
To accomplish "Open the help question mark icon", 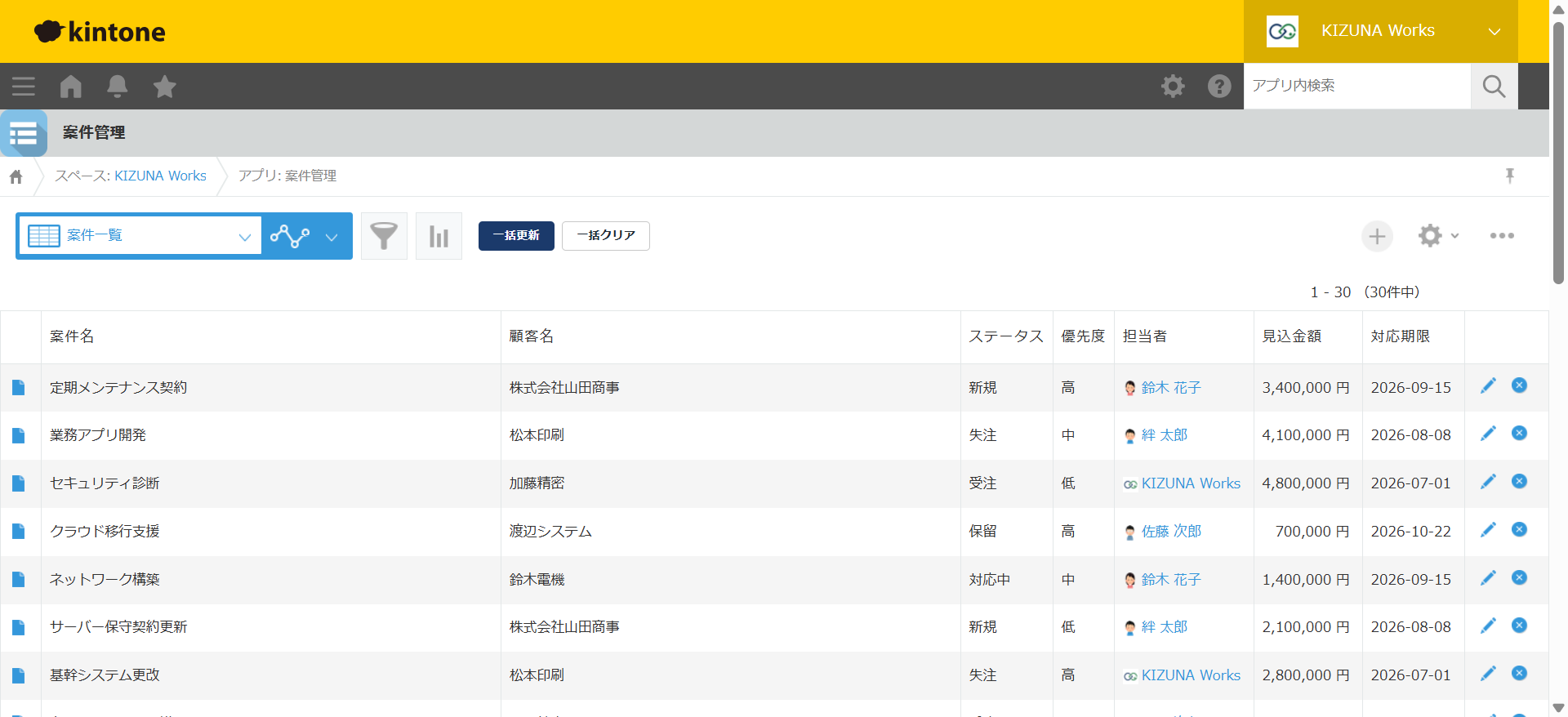I will (1219, 86).
